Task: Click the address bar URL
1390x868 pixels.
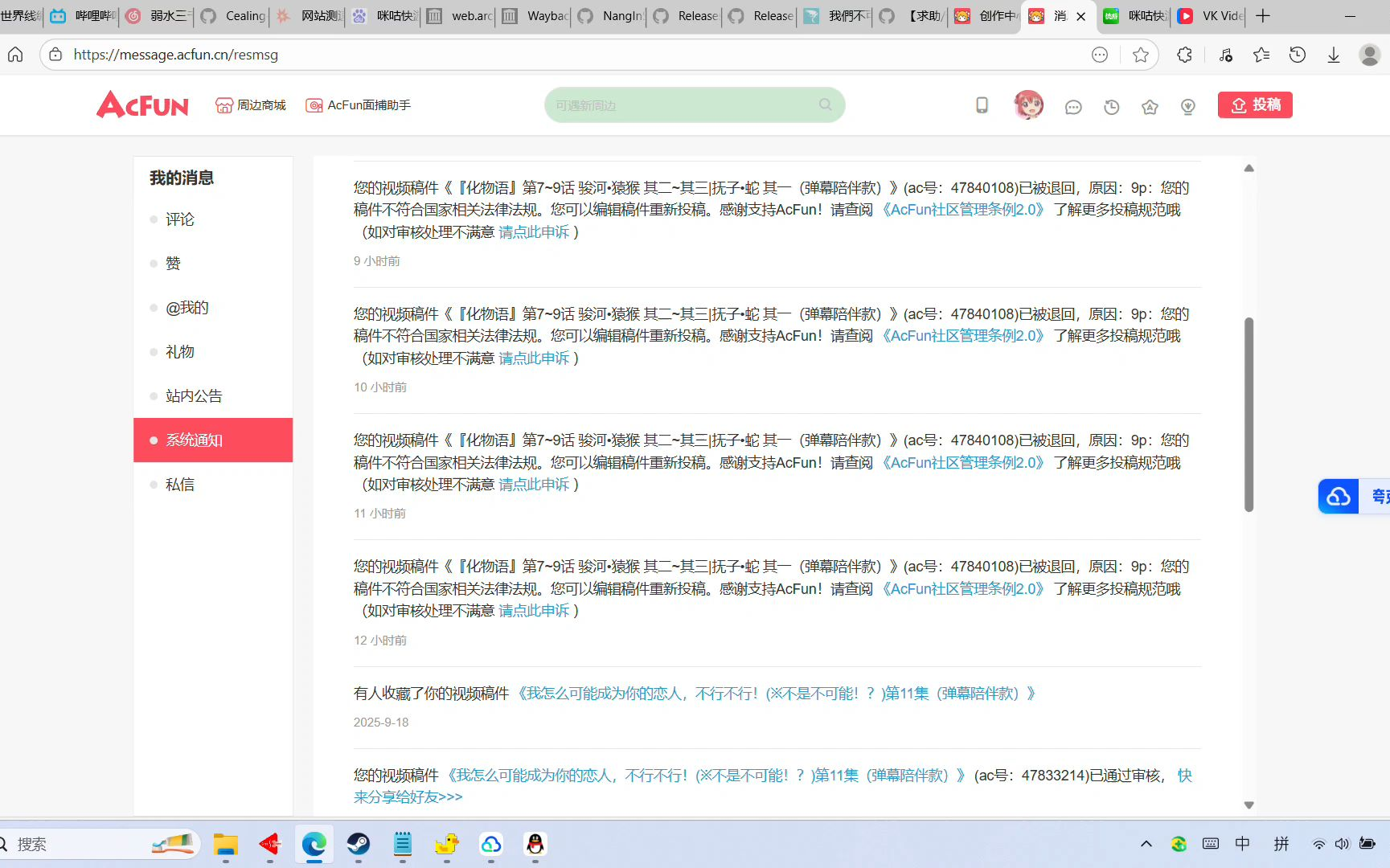Action: click(x=176, y=55)
